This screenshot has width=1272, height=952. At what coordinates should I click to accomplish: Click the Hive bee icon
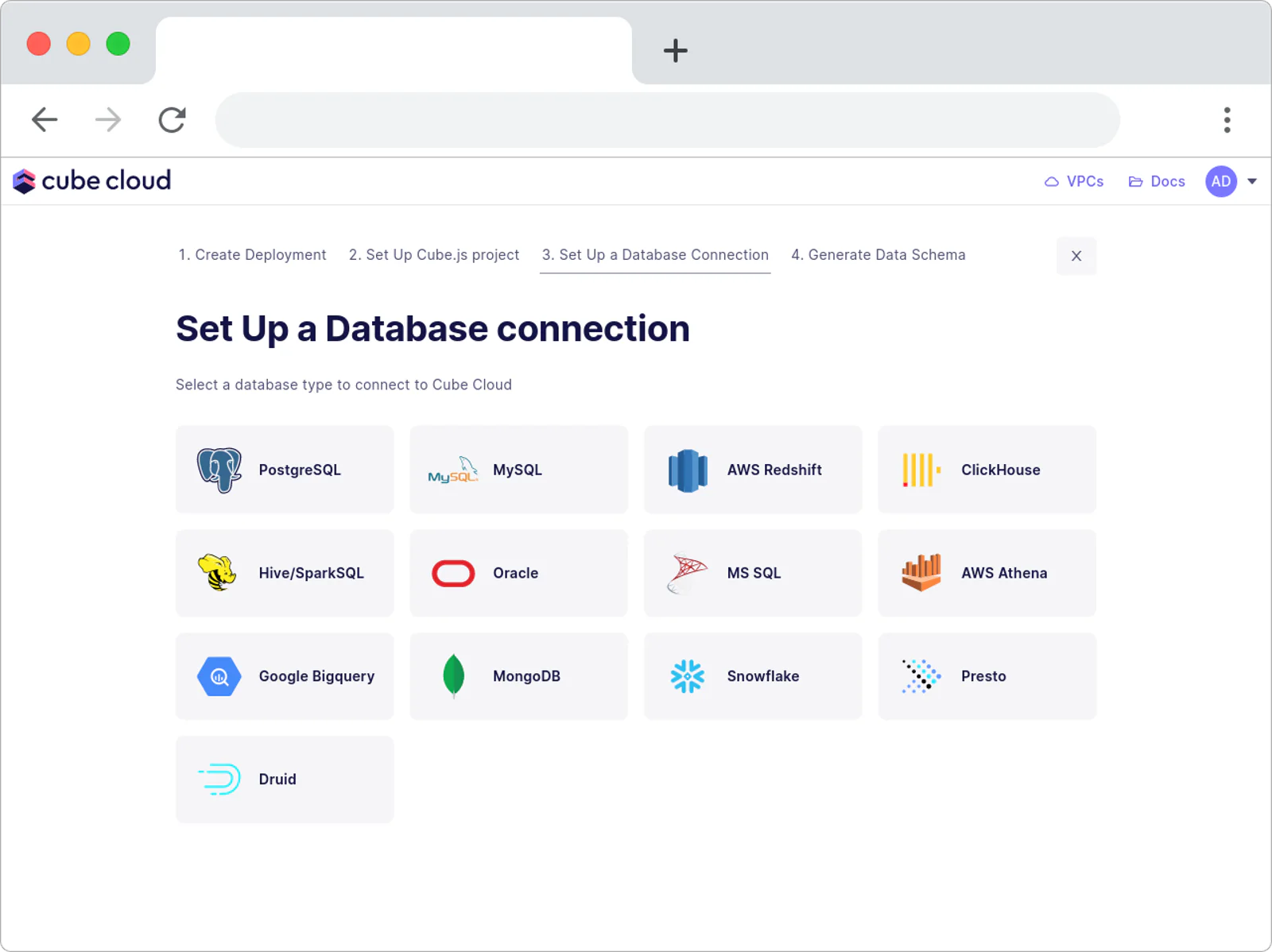pos(218,573)
